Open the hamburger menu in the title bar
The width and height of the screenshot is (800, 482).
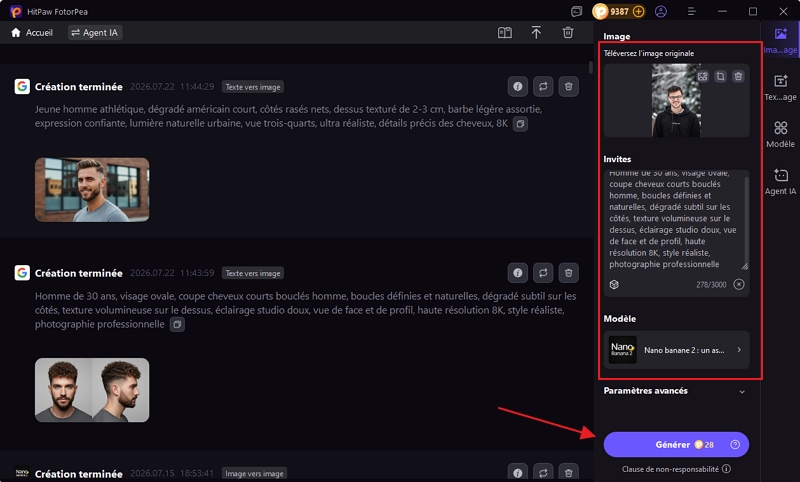point(691,11)
